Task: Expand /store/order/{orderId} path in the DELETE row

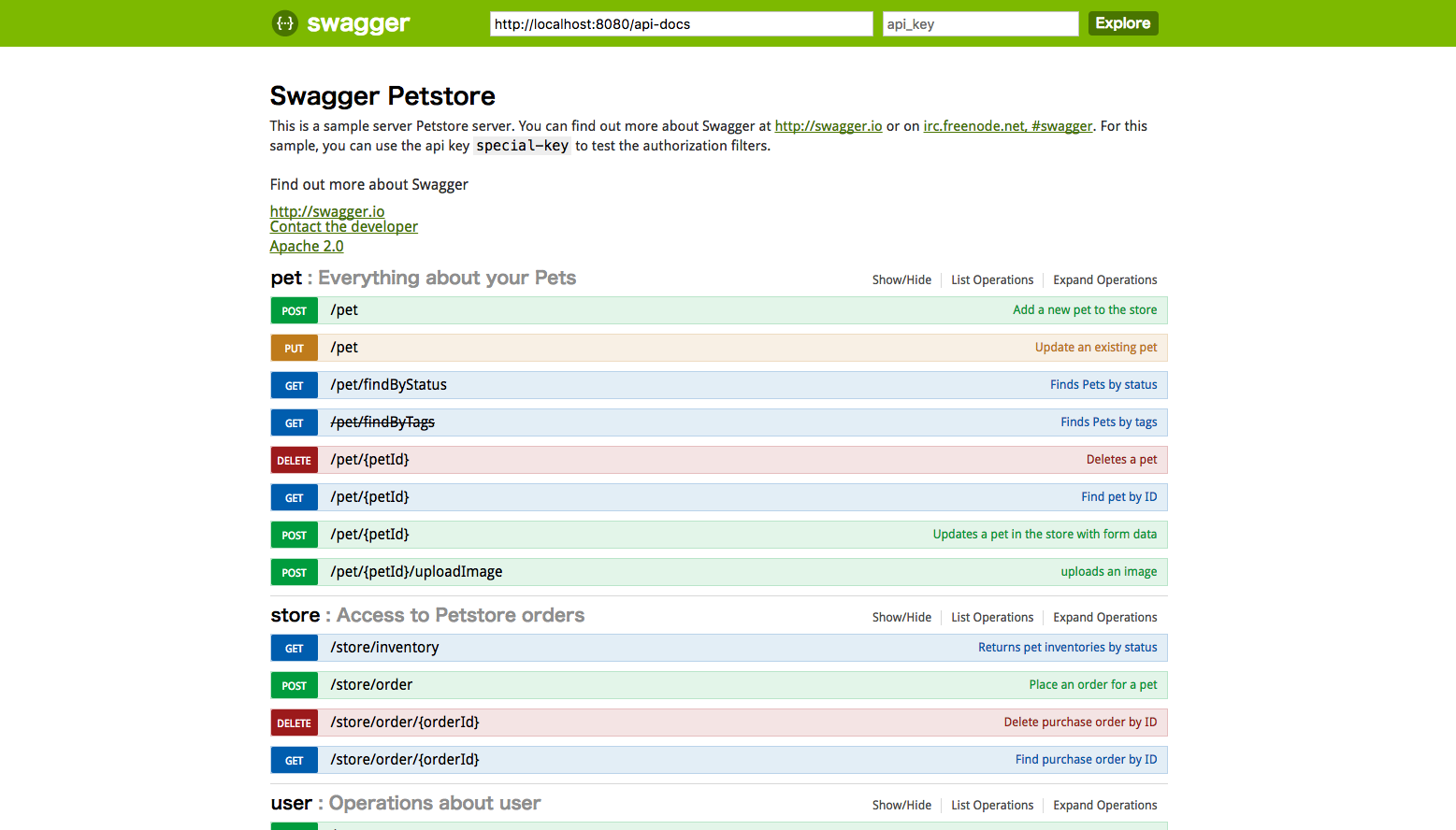Action: (405, 723)
